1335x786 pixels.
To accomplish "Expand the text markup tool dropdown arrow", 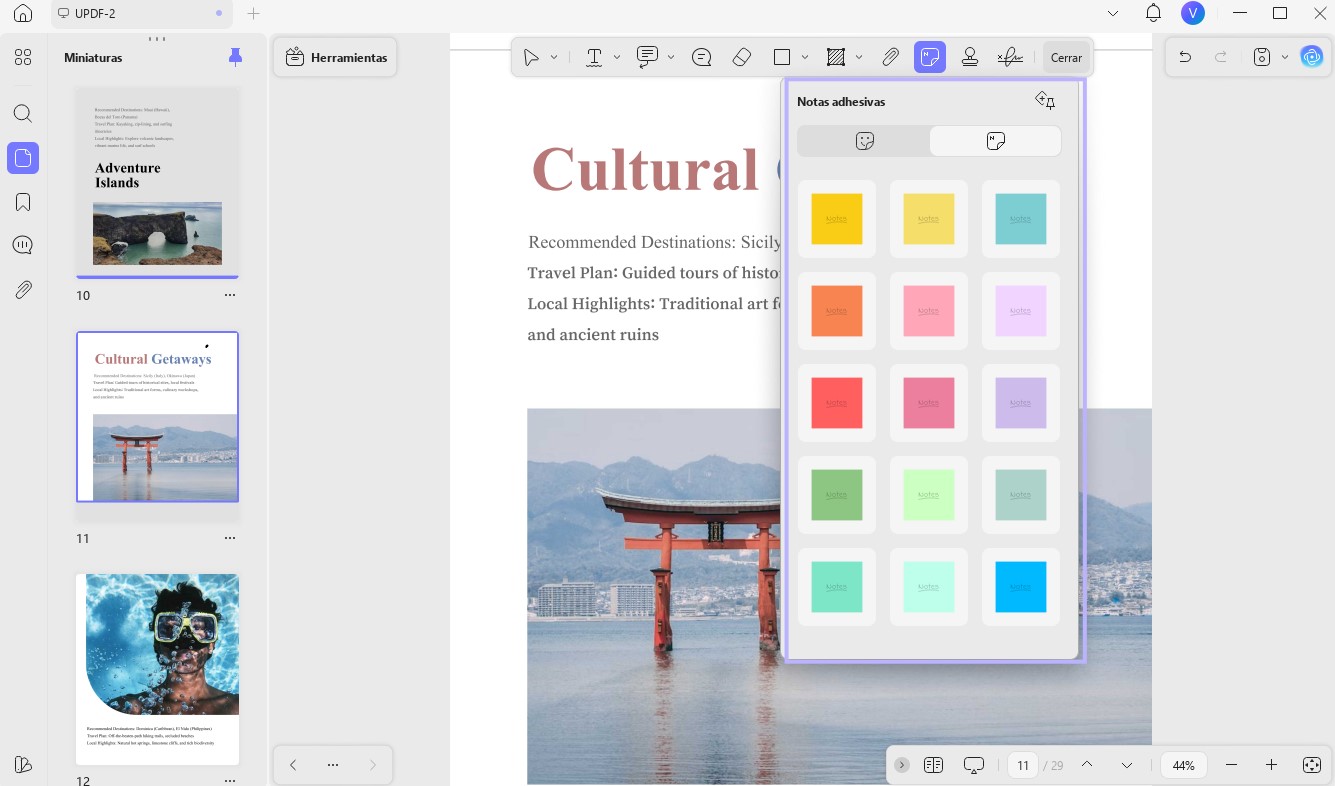I will click(x=617, y=57).
